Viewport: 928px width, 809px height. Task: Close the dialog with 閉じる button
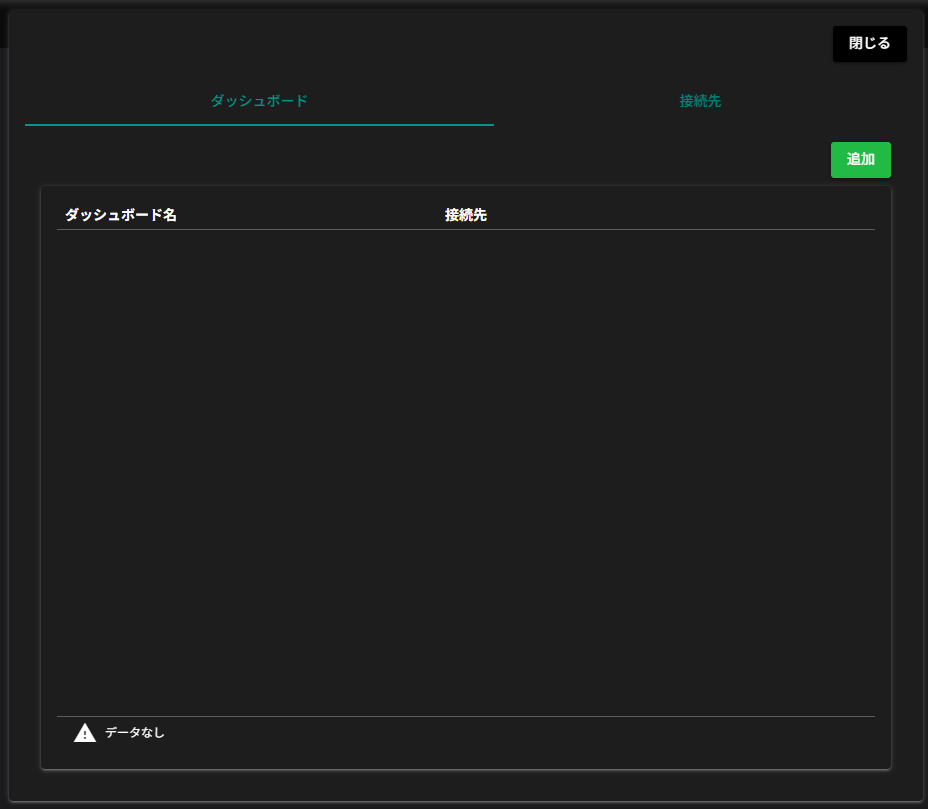coord(869,44)
